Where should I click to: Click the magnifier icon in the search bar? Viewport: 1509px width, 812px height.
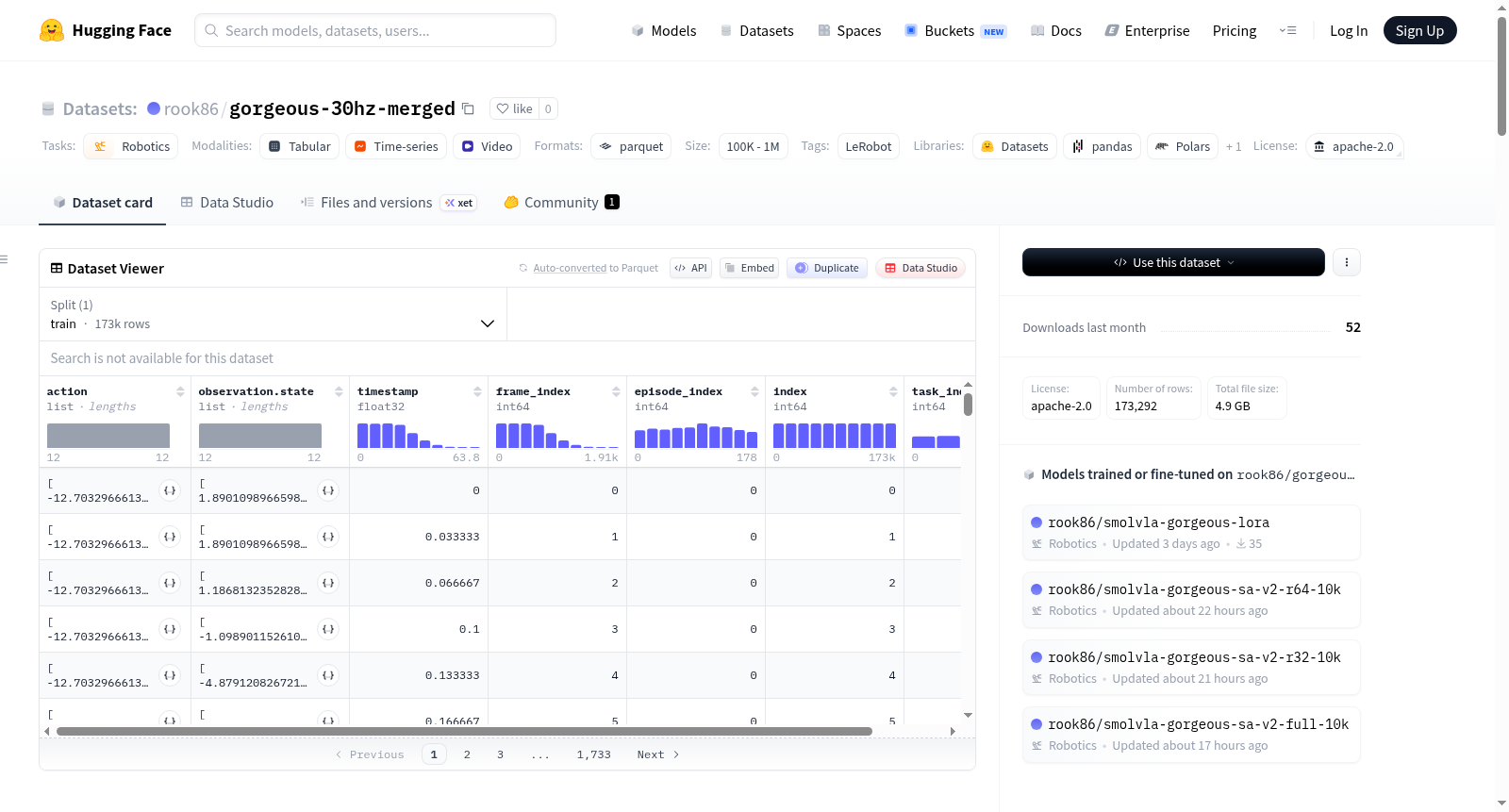[211, 30]
